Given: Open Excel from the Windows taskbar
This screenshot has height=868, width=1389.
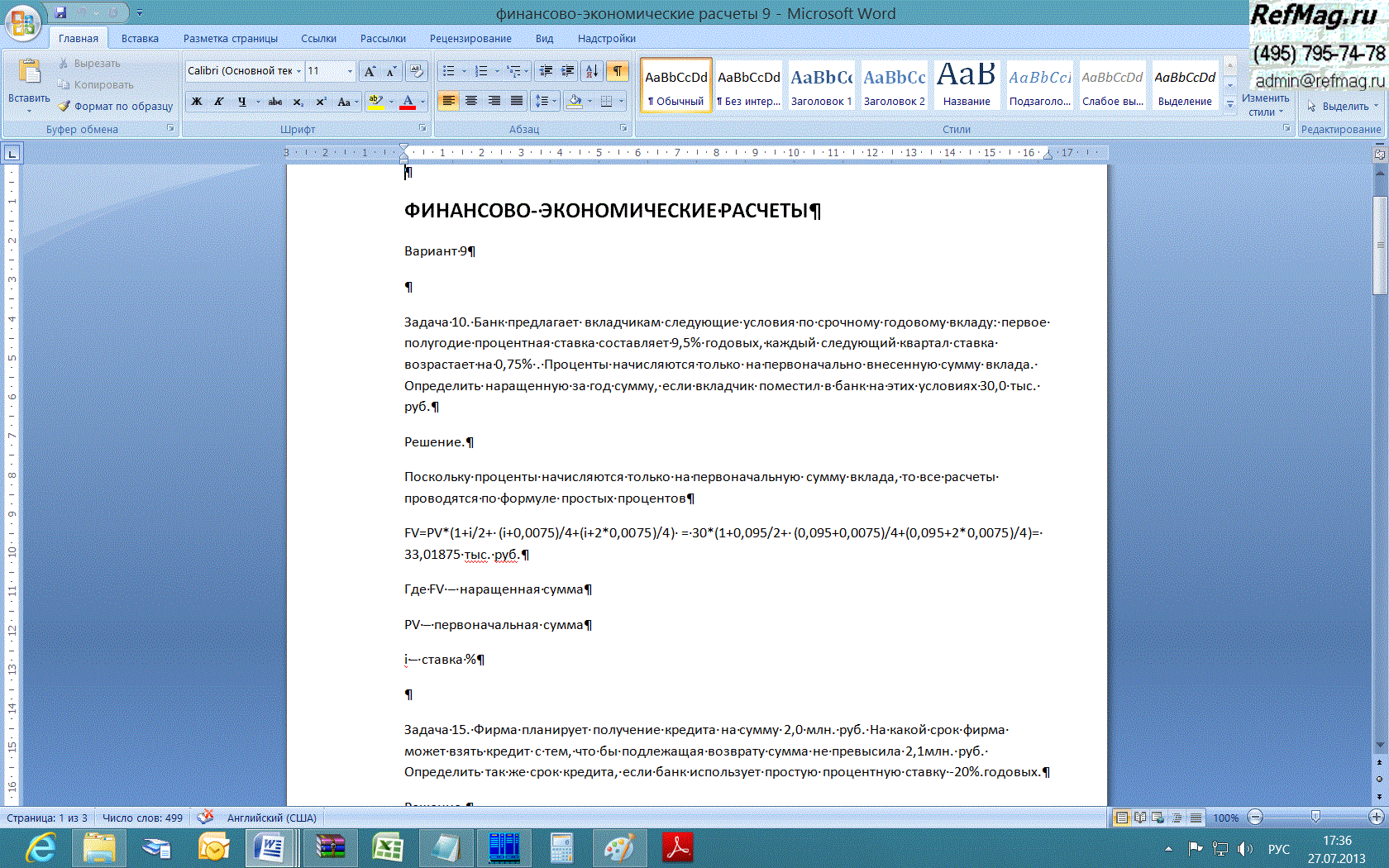Looking at the screenshot, I should click(x=387, y=848).
